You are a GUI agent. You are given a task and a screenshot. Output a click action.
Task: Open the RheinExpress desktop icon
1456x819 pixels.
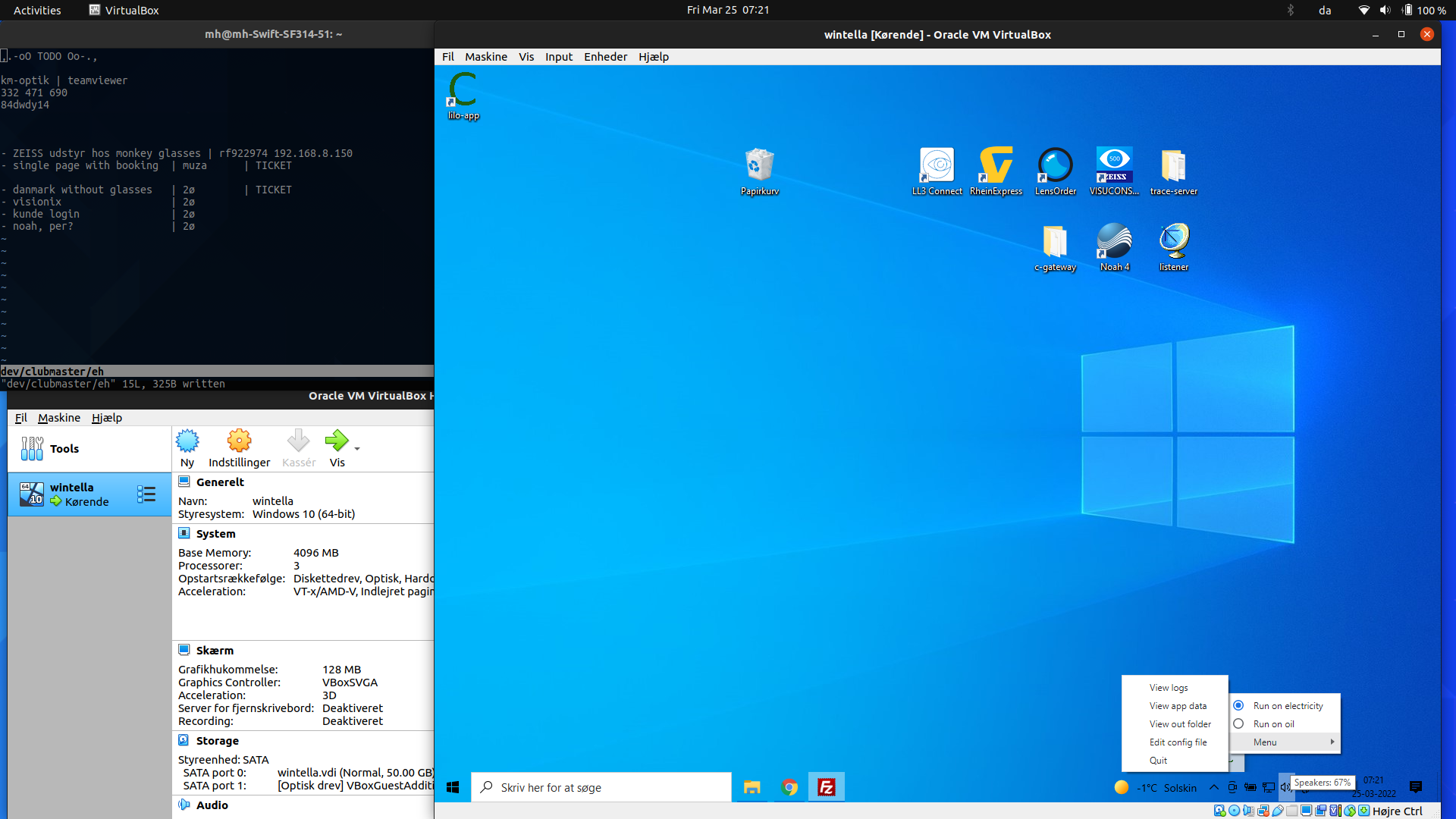tap(996, 165)
